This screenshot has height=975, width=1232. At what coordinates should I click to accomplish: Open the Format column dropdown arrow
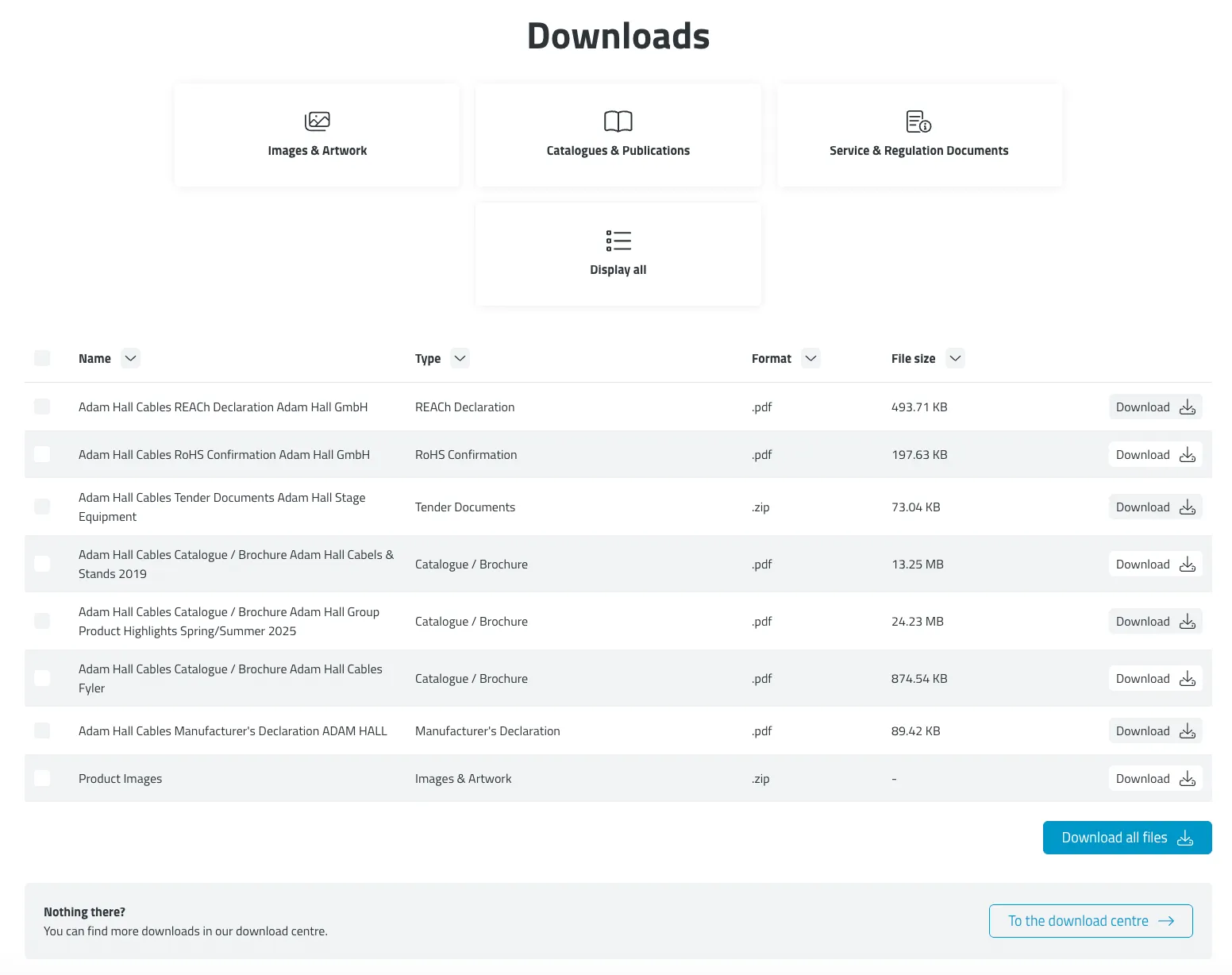(810, 358)
